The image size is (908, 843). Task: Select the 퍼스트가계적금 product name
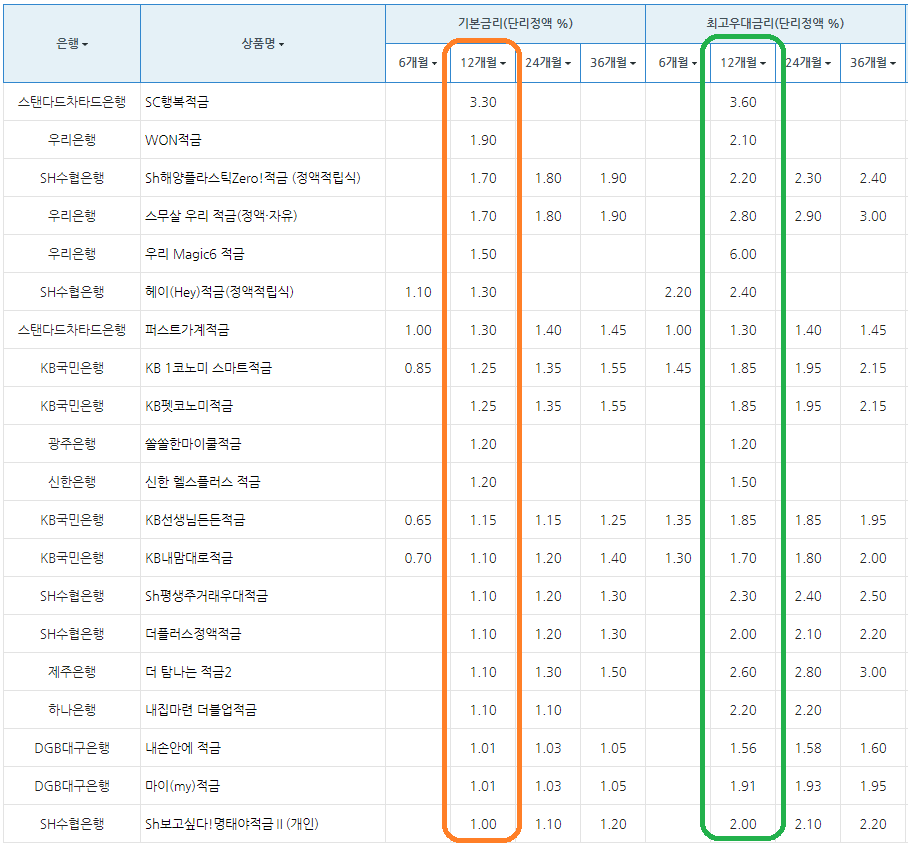click(x=187, y=330)
